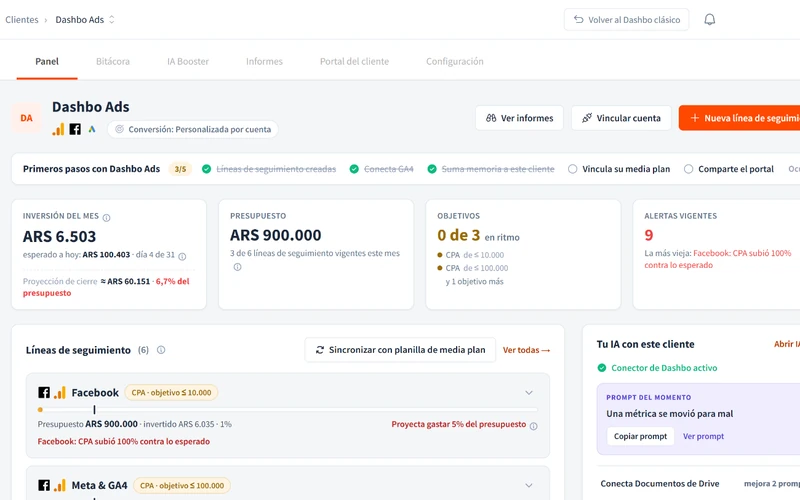Click the Ver prompt link
Viewport: 800px width, 500px height.
(x=703, y=436)
